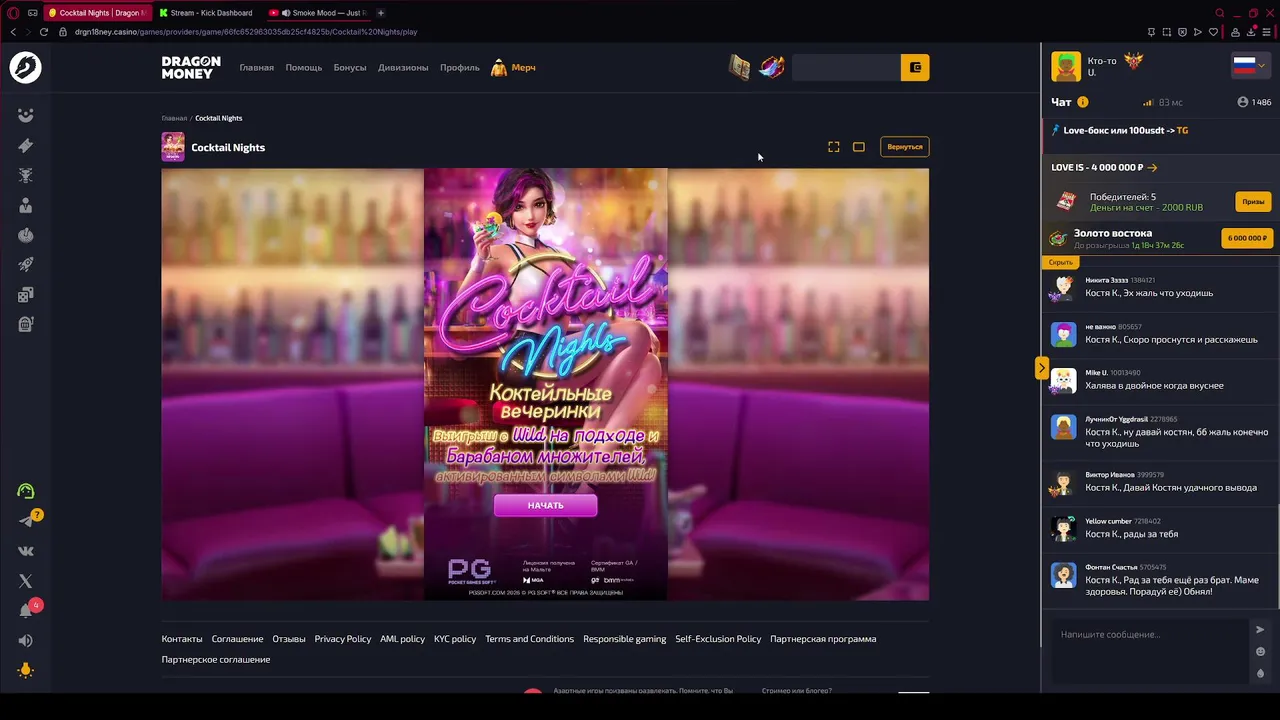
Task: Open the VK social icon
Action: (x=26, y=551)
